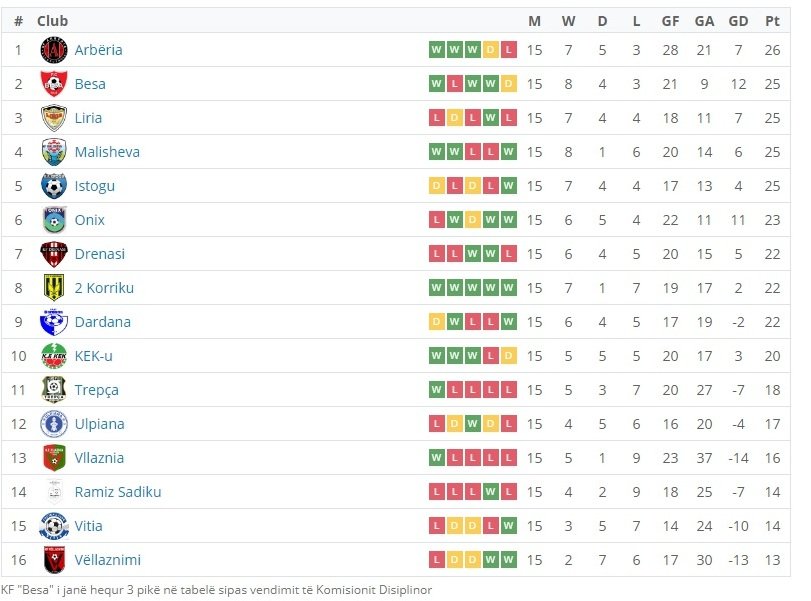Click the Dardana club badge
The height and width of the screenshot is (601, 811).
[x=53, y=322]
